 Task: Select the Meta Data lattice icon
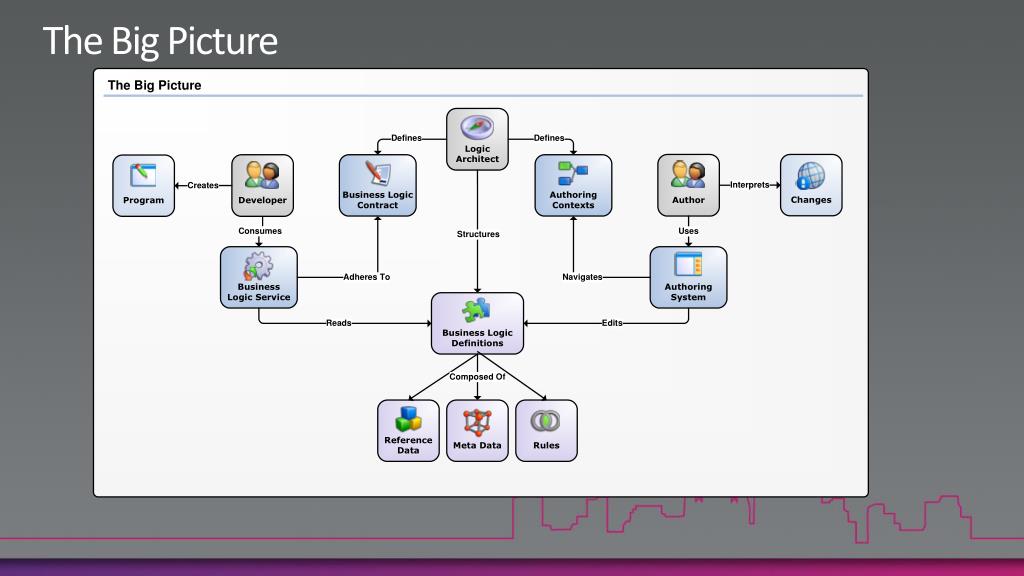pyautogui.click(x=477, y=423)
